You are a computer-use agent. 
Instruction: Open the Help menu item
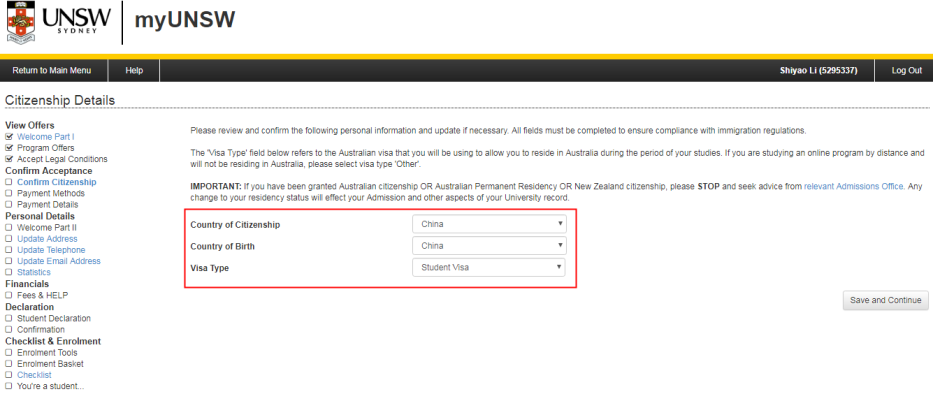click(x=134, y=70)
